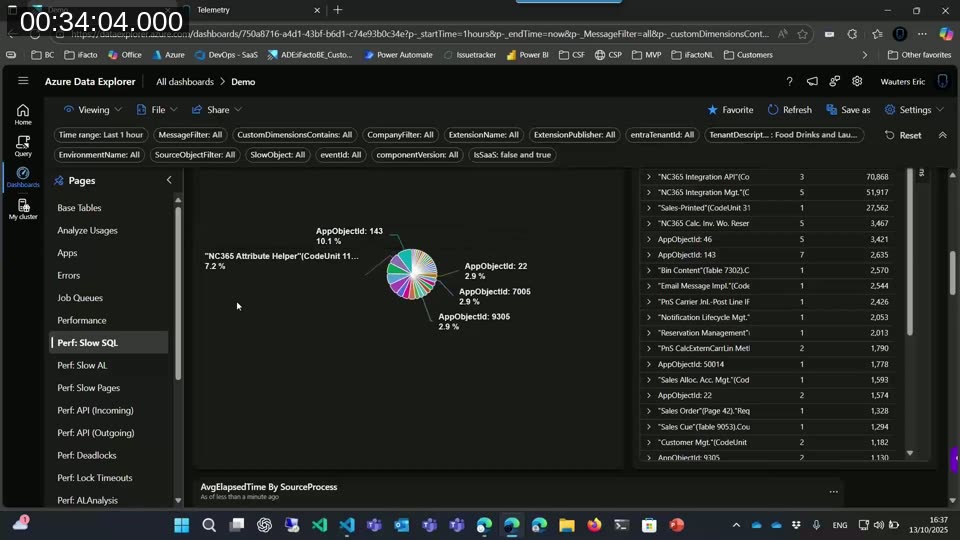Image resolution: width=960 pixels, height=540 pixels.
Task: Open Time range: Last 1 hour filter
Action: [x=100, y=135]
